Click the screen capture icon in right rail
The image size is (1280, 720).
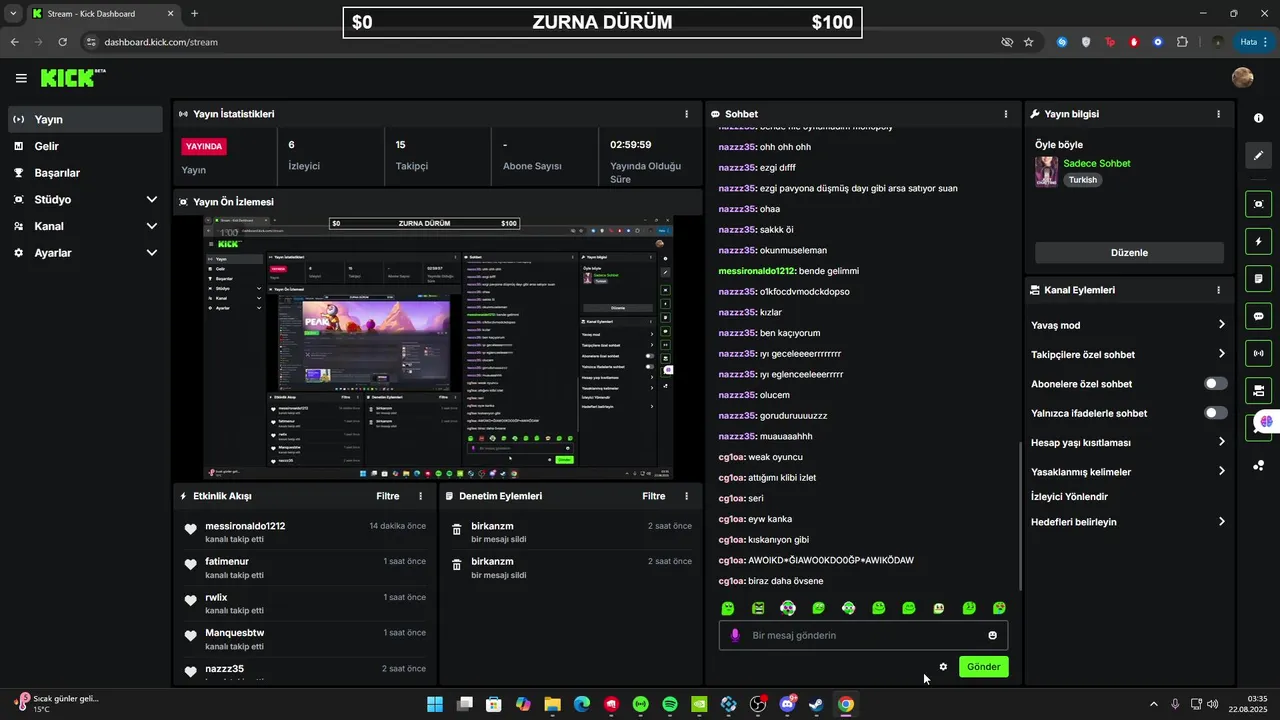tap(1258, 204)
